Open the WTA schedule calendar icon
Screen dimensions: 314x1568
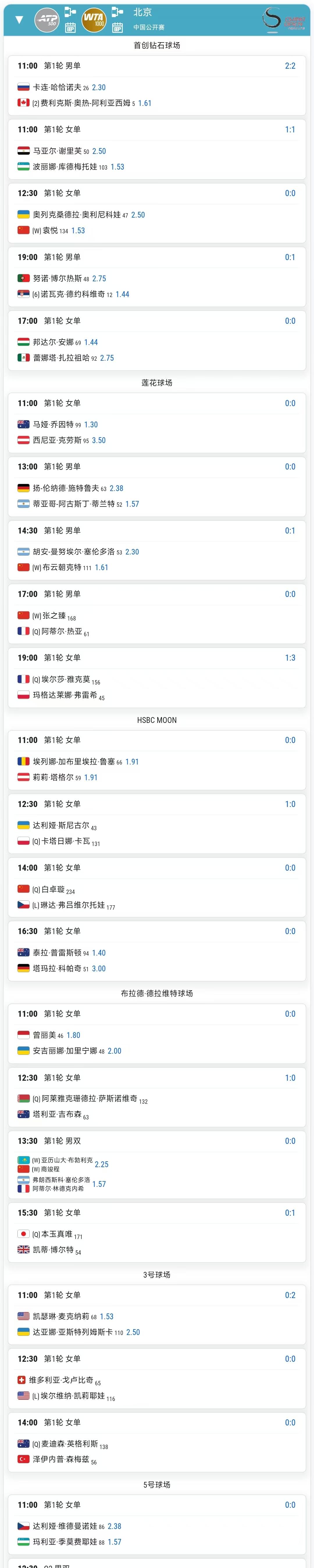coord(117,27)
